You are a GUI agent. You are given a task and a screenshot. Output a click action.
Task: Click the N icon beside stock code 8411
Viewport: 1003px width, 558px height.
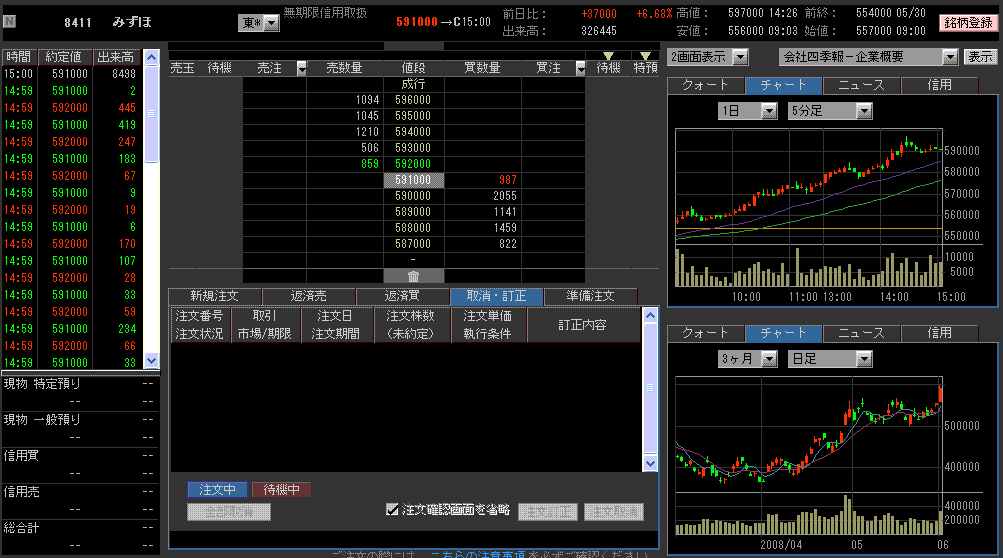pyautogui.click(x=9, y=21)
